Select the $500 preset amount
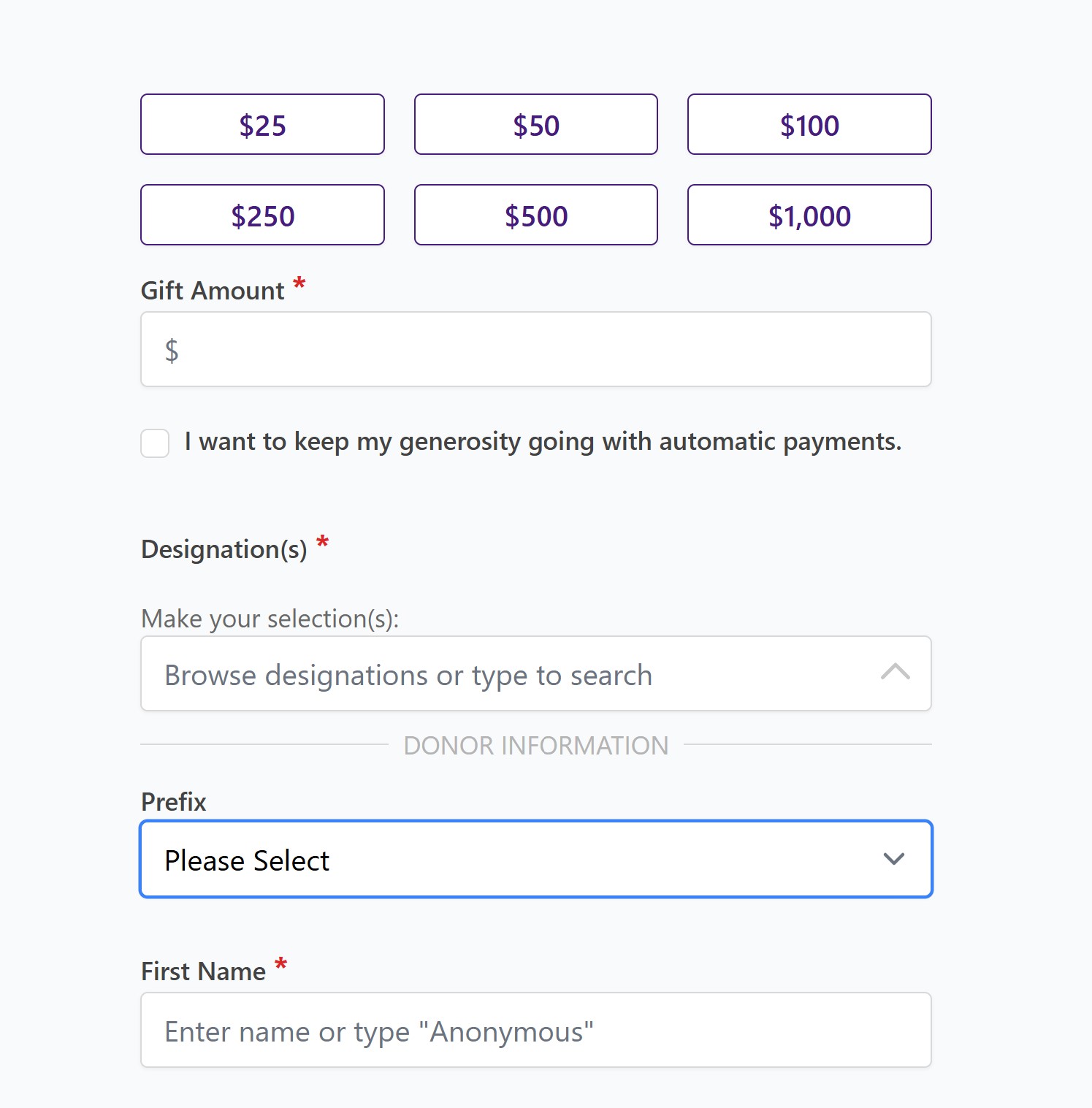The image size is (1092, 1108). (535, 215)
